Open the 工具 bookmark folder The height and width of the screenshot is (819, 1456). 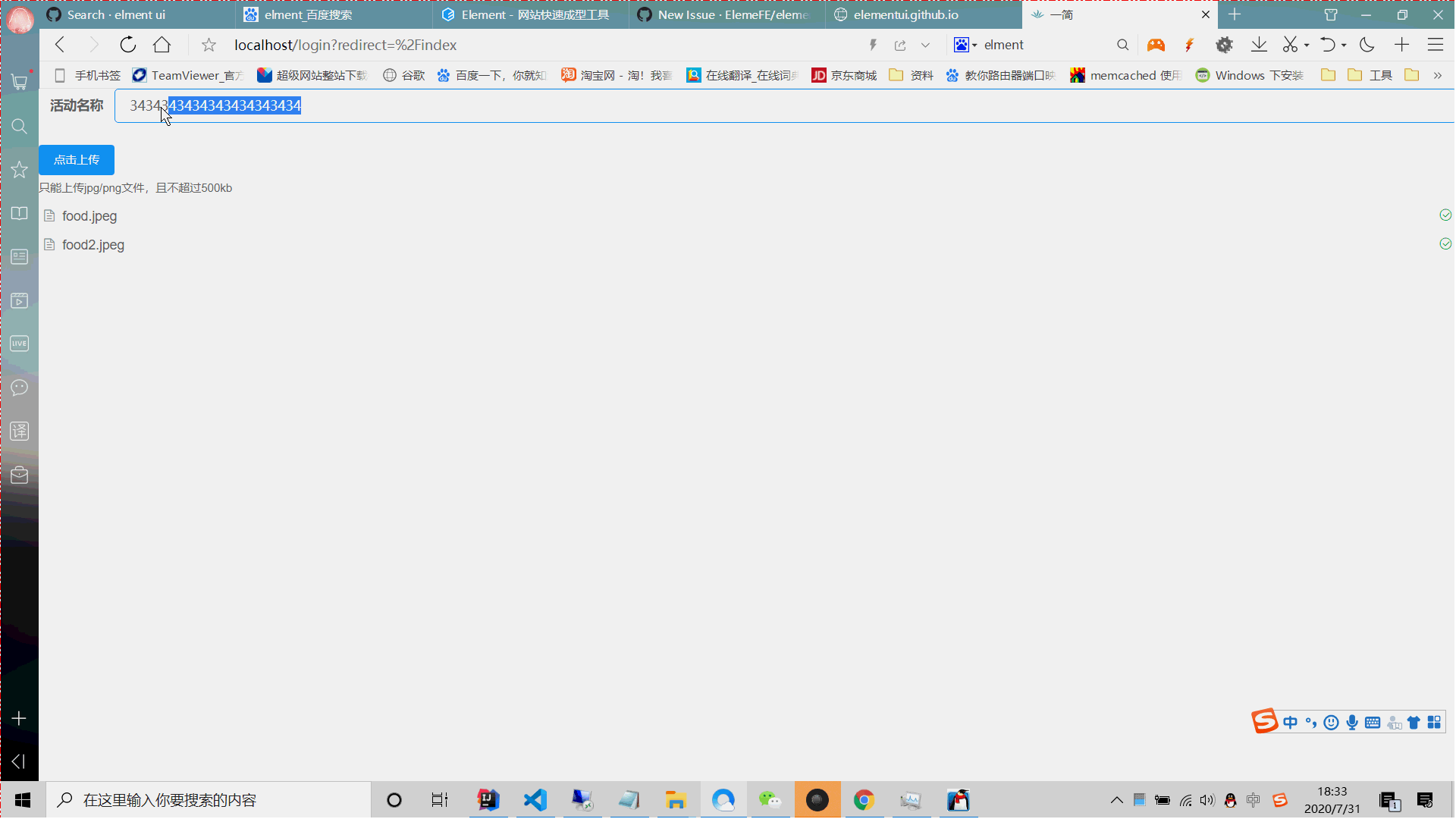[x=1370, y=75]
